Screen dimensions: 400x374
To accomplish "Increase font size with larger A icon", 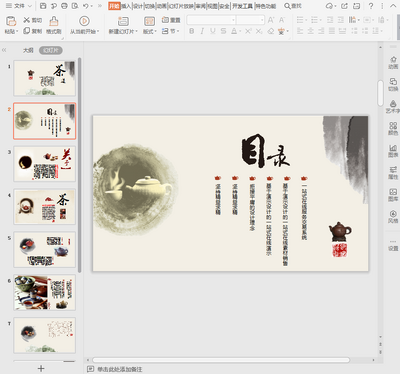I will pyautogui.click(x=271, y=20).
